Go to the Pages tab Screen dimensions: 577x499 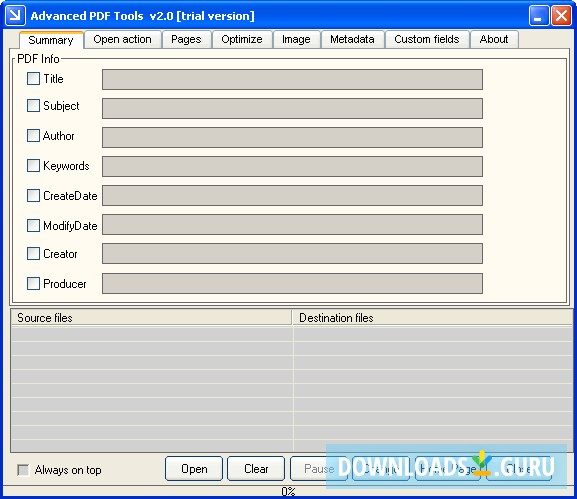[x=186, y=39]
